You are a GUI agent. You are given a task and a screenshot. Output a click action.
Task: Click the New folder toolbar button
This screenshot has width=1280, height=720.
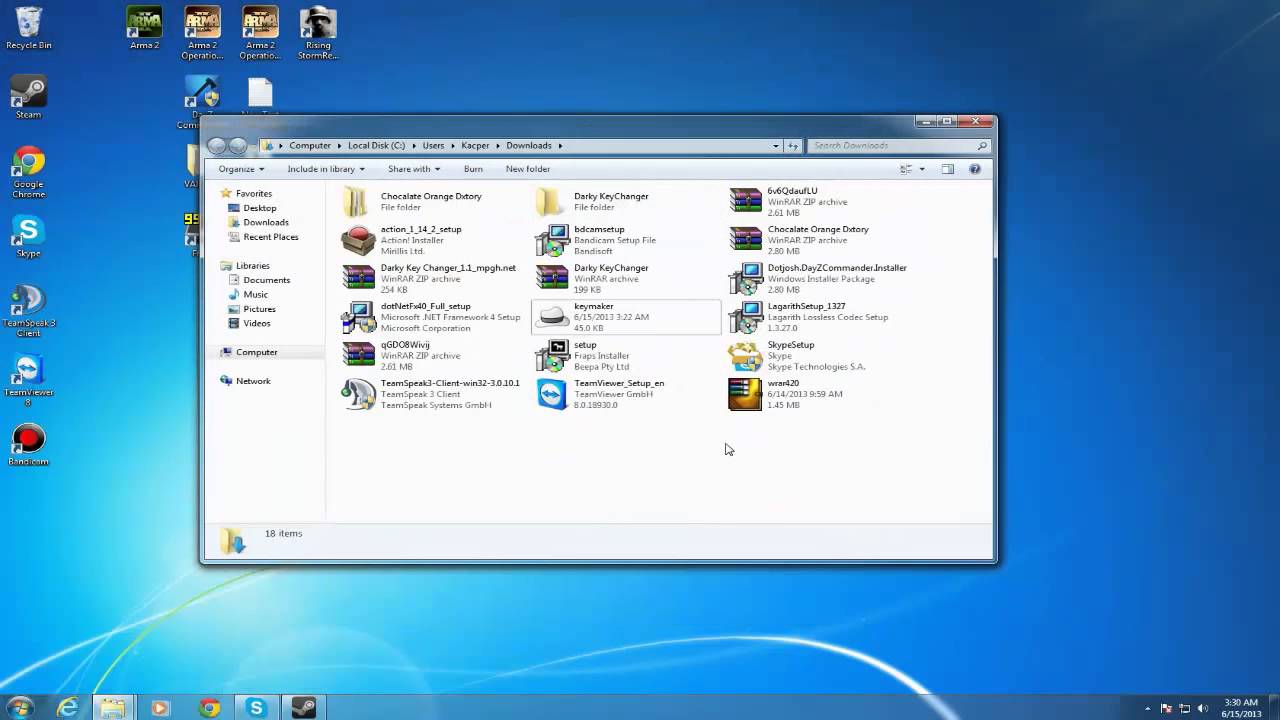pos(528,169)
